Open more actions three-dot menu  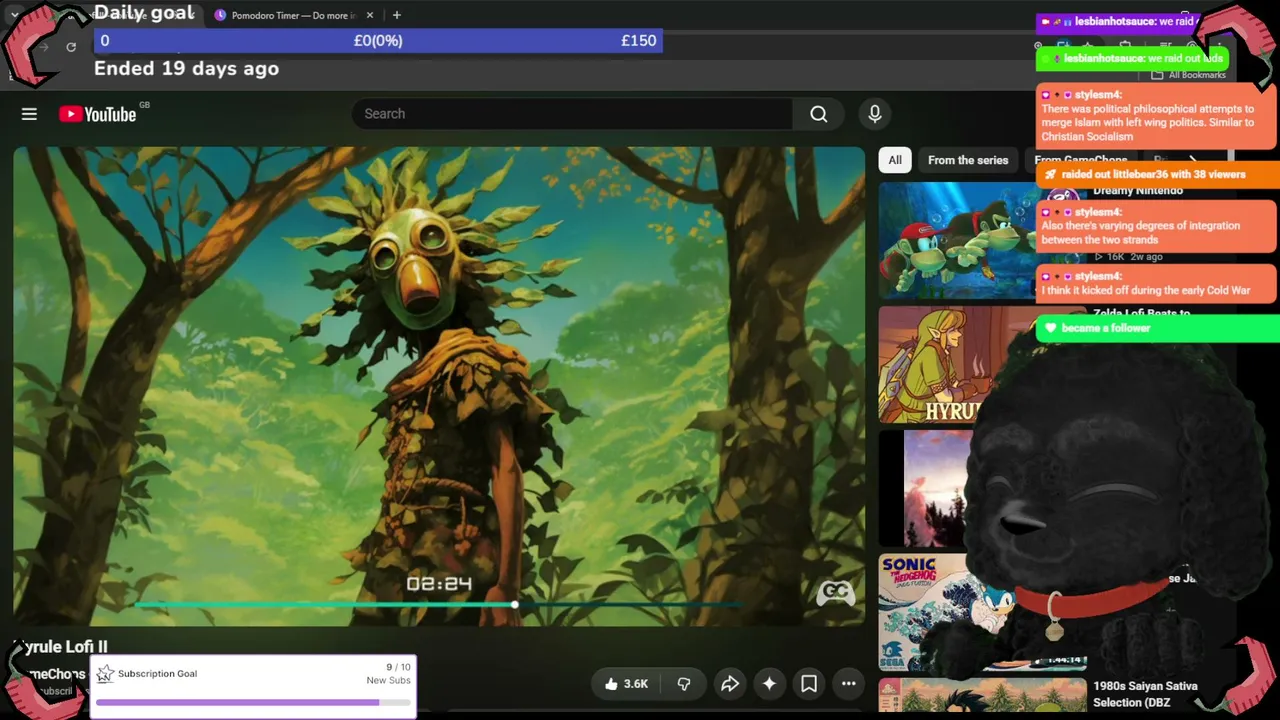click(848, 684)
